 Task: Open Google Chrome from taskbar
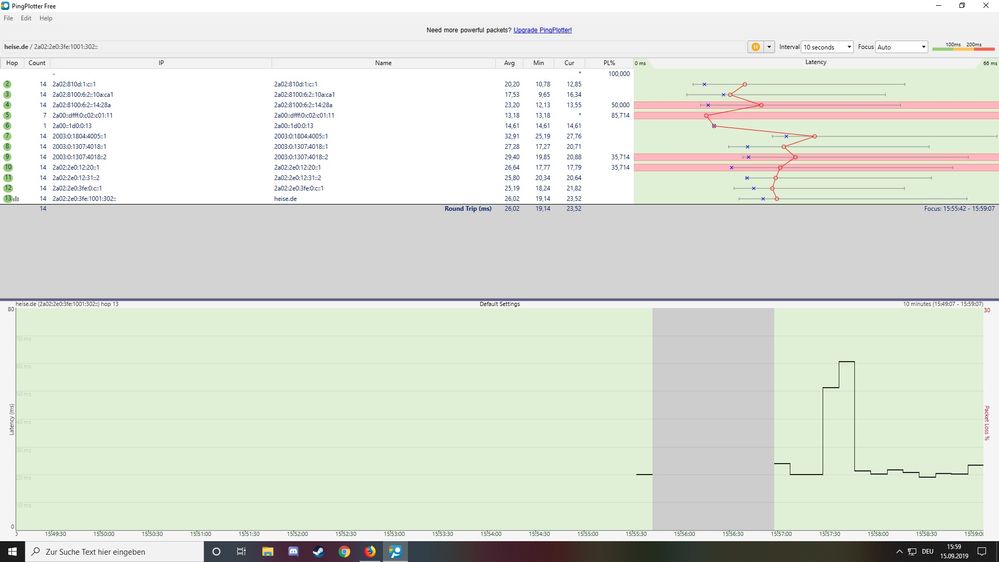(x=344, y=551)
